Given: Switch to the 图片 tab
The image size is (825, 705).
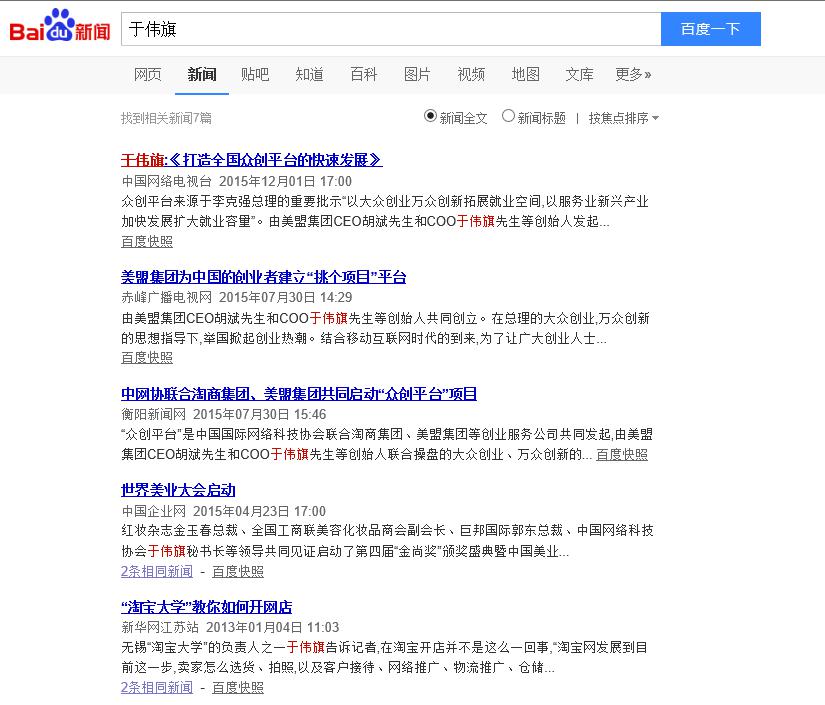Looking at the screenshot, I should coord(417,75).
